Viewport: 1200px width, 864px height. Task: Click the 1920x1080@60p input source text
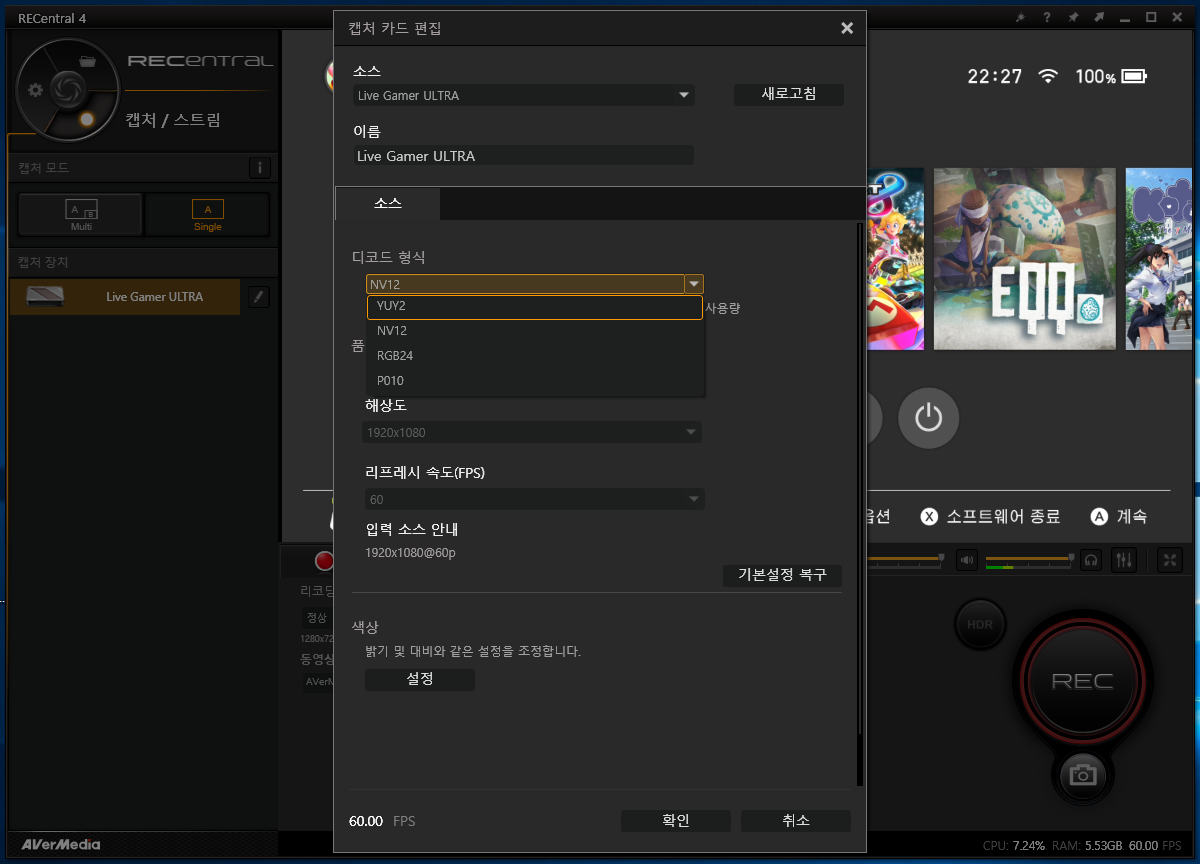pos(411,553)
